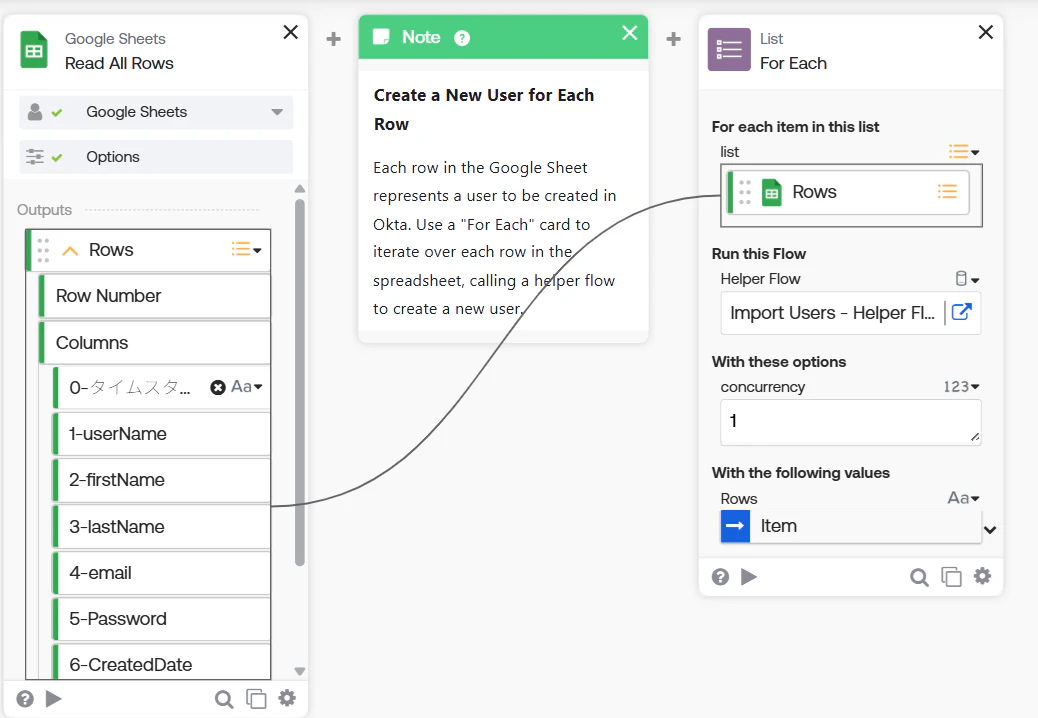Open help on the For Each card
1038x718 pixels.
720,577
